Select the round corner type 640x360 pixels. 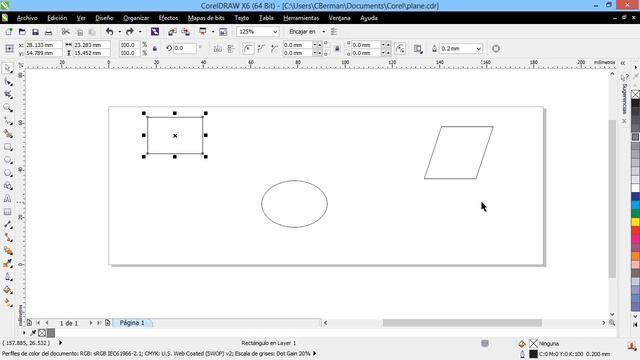(248, 49)
